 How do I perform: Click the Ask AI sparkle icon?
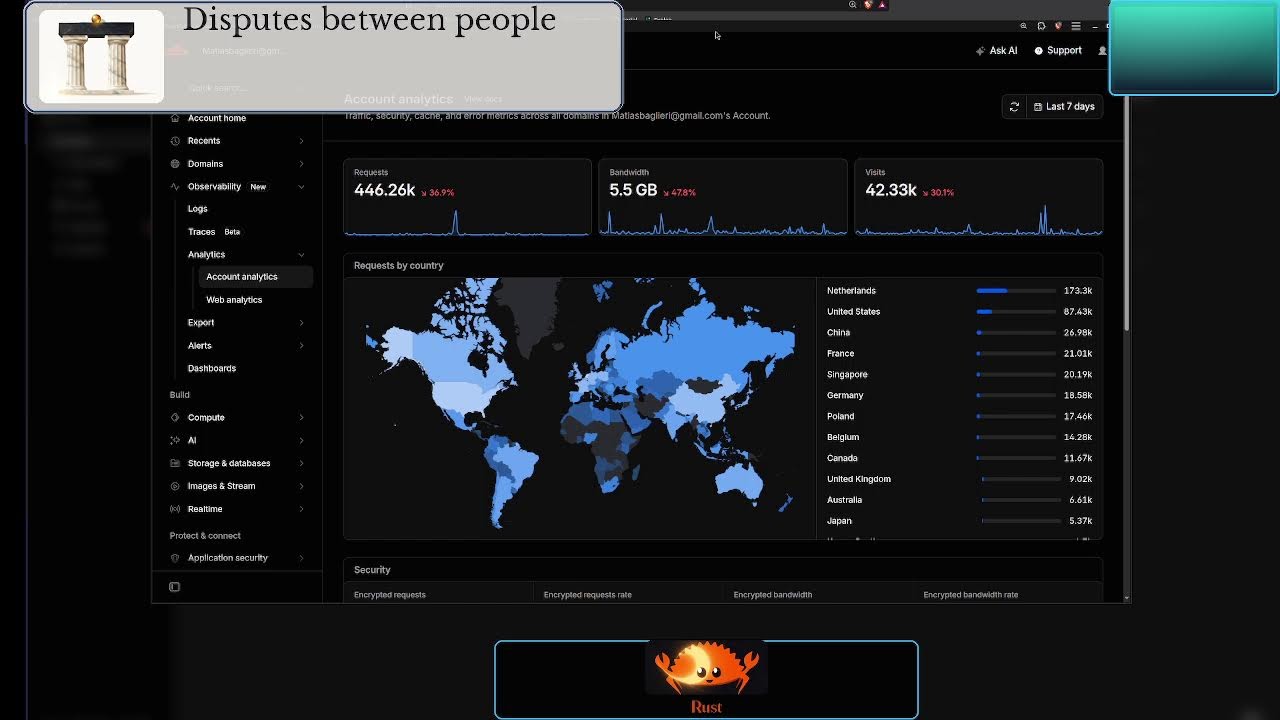980,51
